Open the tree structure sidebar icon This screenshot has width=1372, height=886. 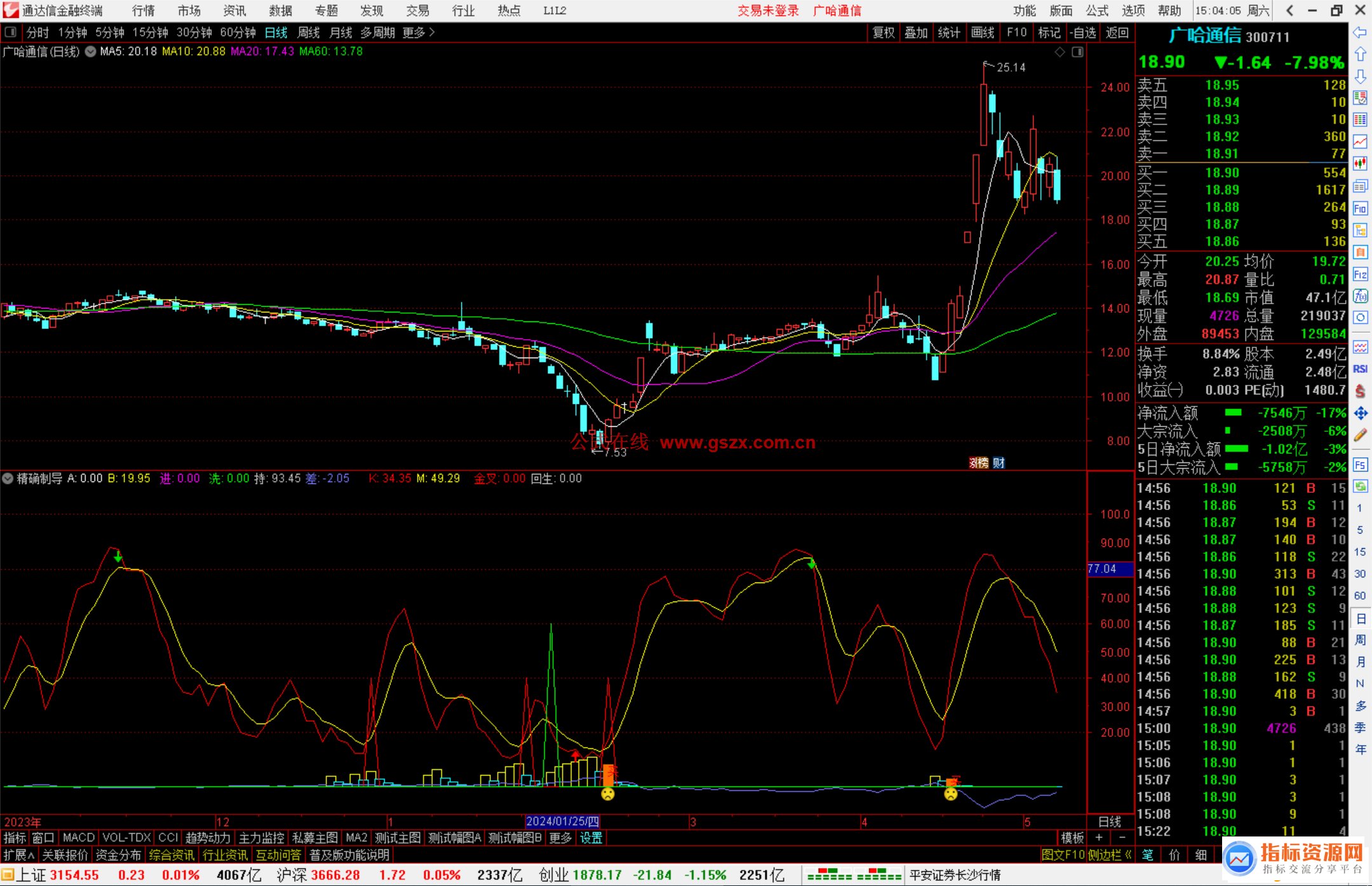coord(1360,230)
